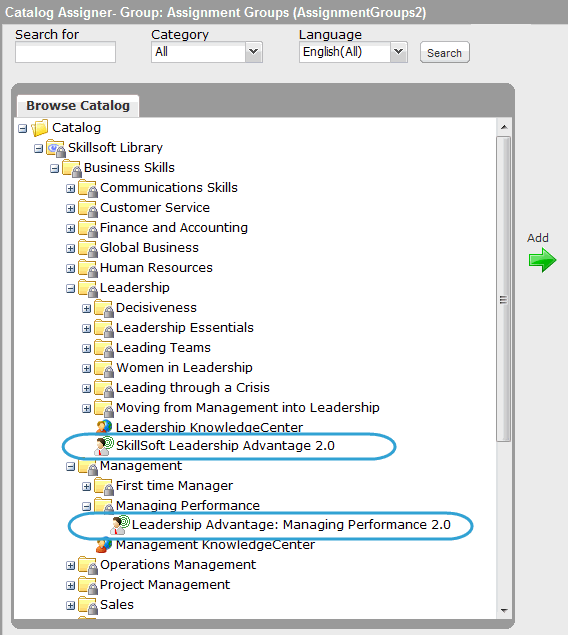The height and width of the screenshot is (635, 568).
Task: Click the Global Business folder icon
Action: point(87,248)
